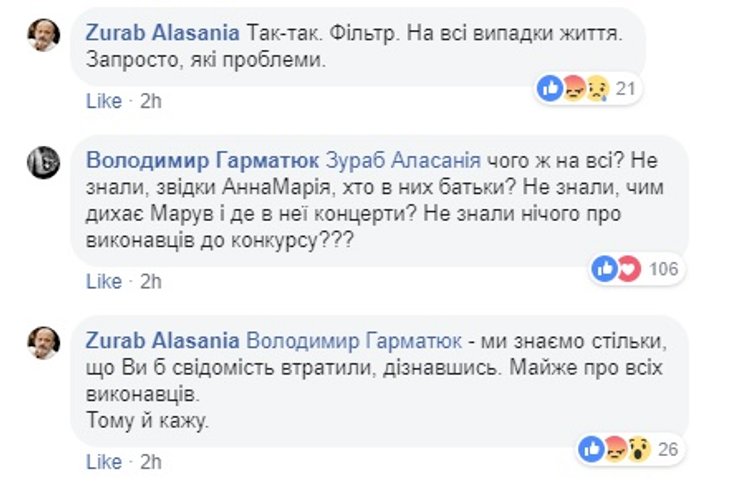Like the 'Так-так. Фільтр' comment

(x=104, y=101)
